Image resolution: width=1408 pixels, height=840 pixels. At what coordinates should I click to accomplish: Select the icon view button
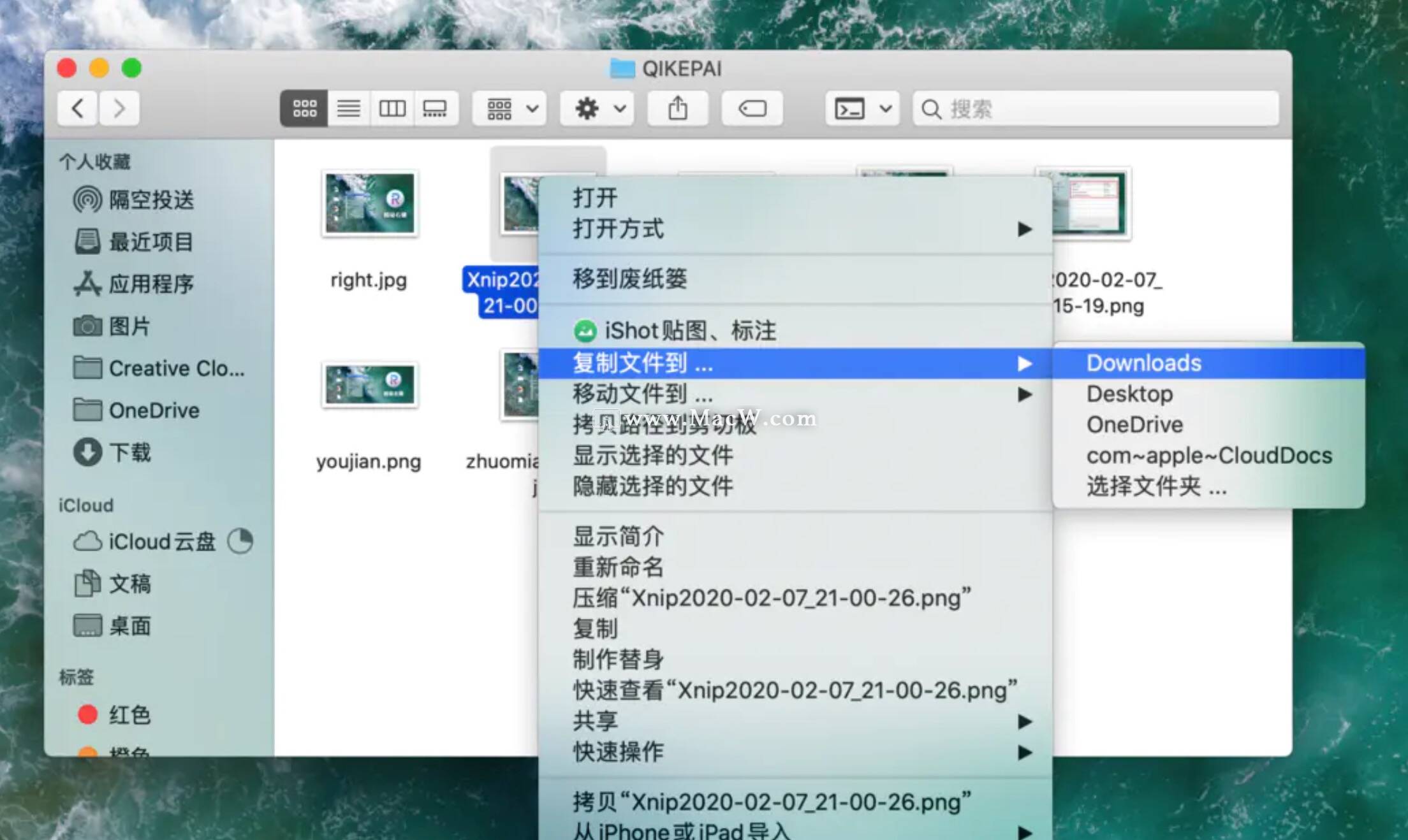point(304,108)
